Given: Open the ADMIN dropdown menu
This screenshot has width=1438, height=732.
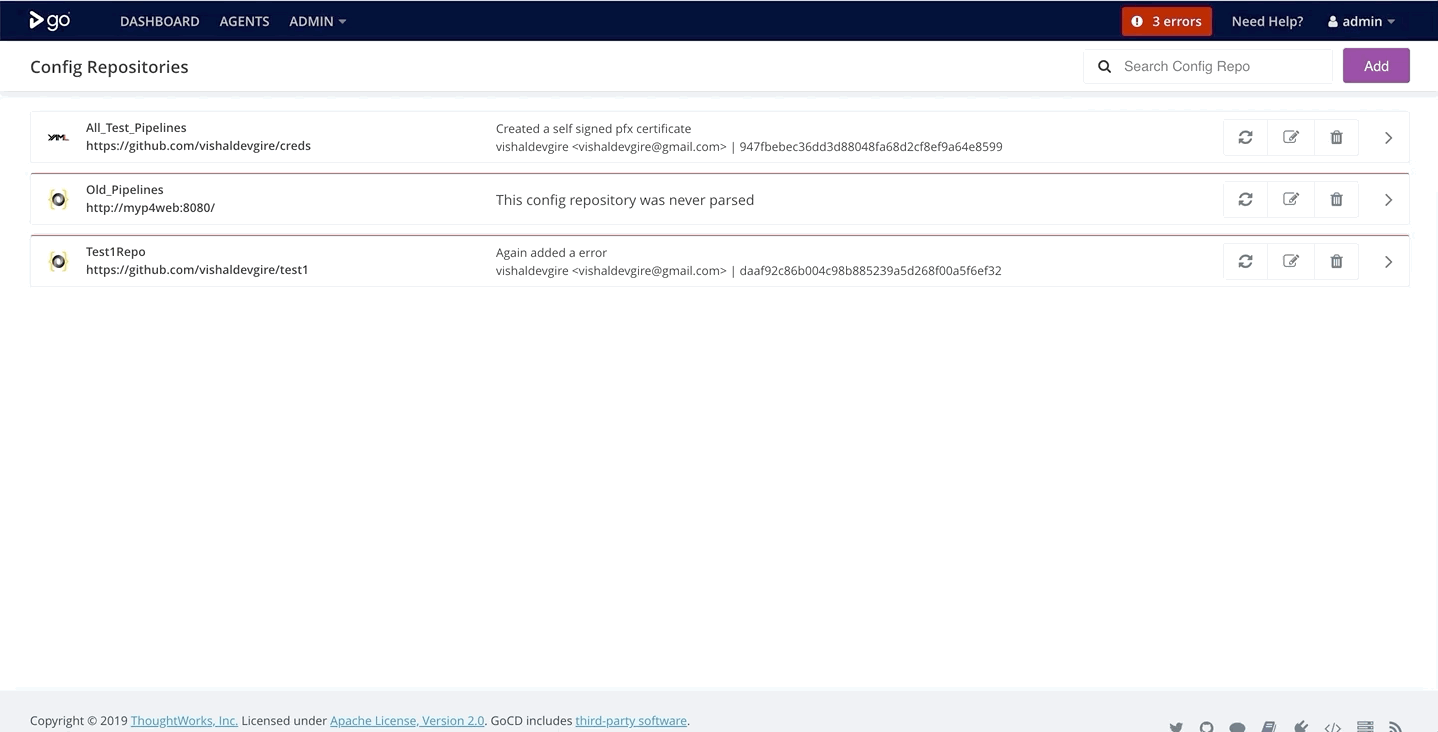Looking at the screenshot, I should (x=317, y=21).
